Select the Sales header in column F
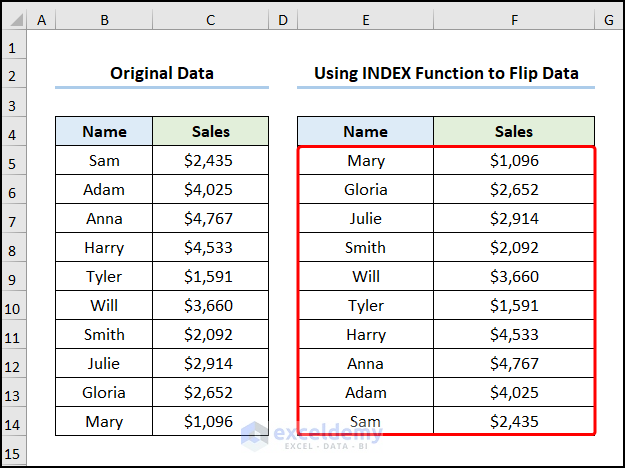This screenshot has height=468, width=625. click(514, 131)
